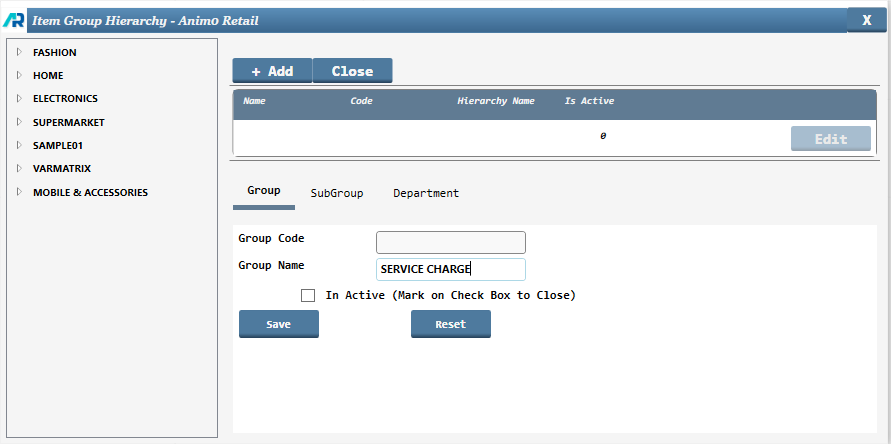Save the group entry
This screenshot has width=891, height=444.
(x=278, y=324)
